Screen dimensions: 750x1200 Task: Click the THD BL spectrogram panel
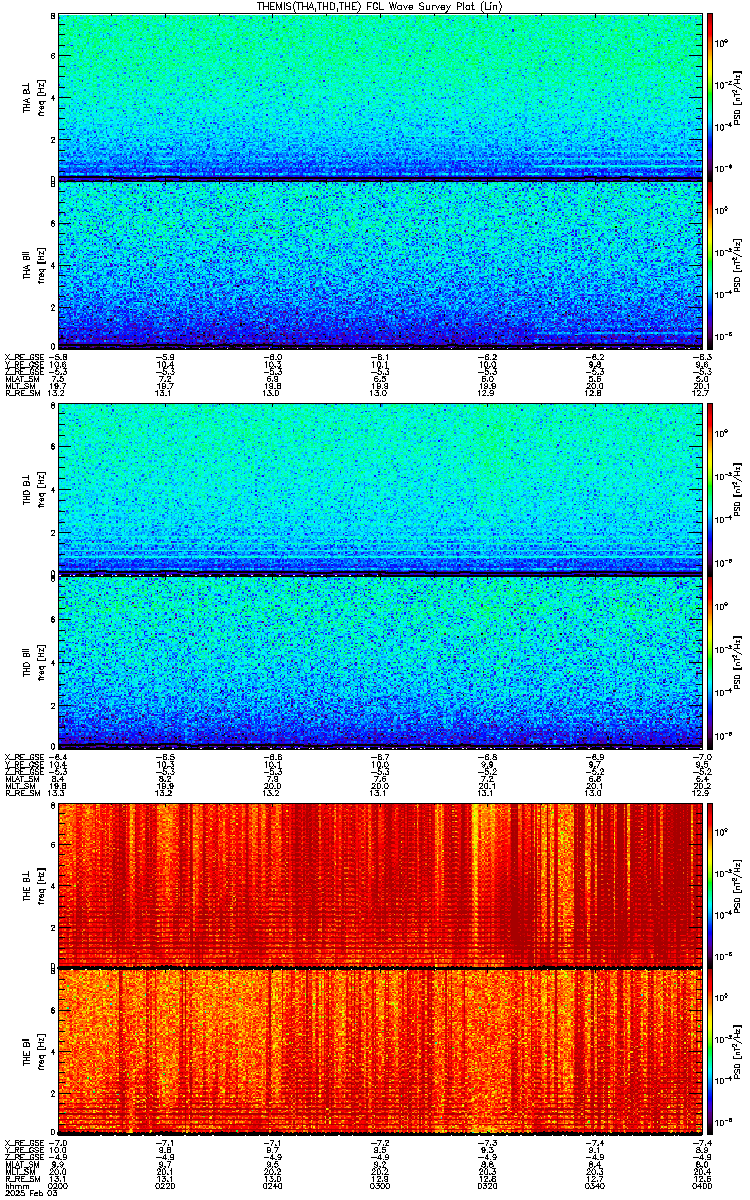381,490
